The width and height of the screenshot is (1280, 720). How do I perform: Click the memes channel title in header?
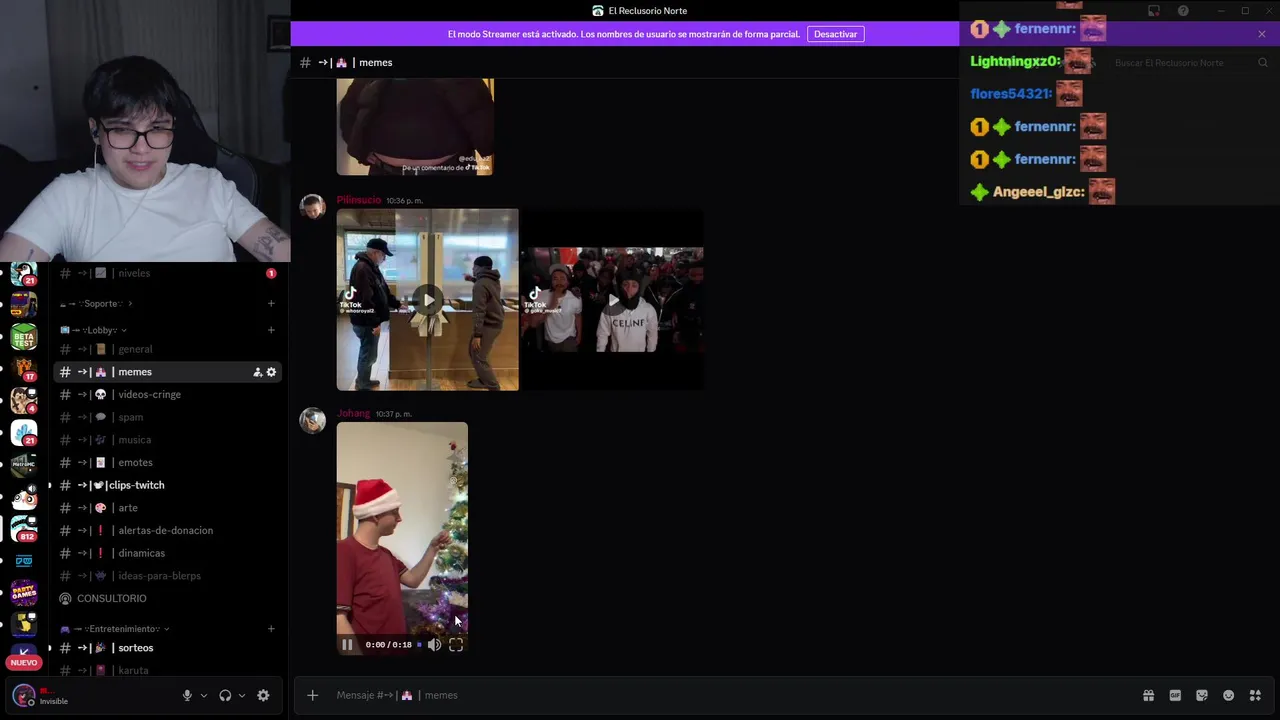(376, 62)
